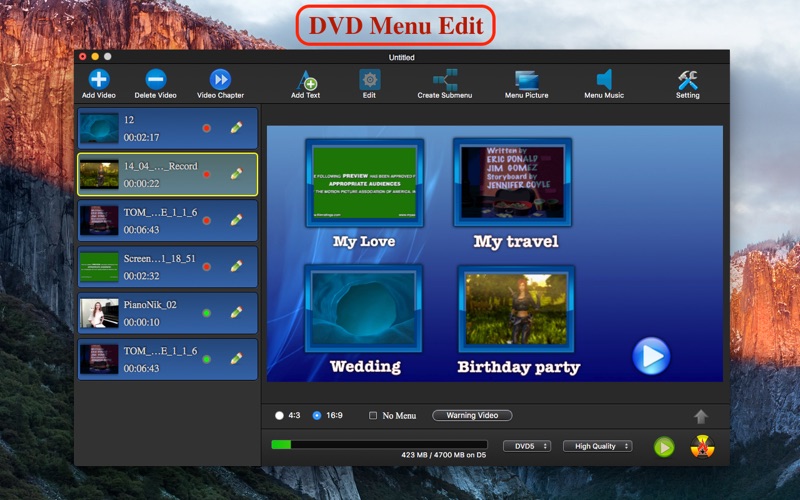Screen dimensions: 800x500
Task: Click the Delete Video minus icon
Action: (156, 79)
